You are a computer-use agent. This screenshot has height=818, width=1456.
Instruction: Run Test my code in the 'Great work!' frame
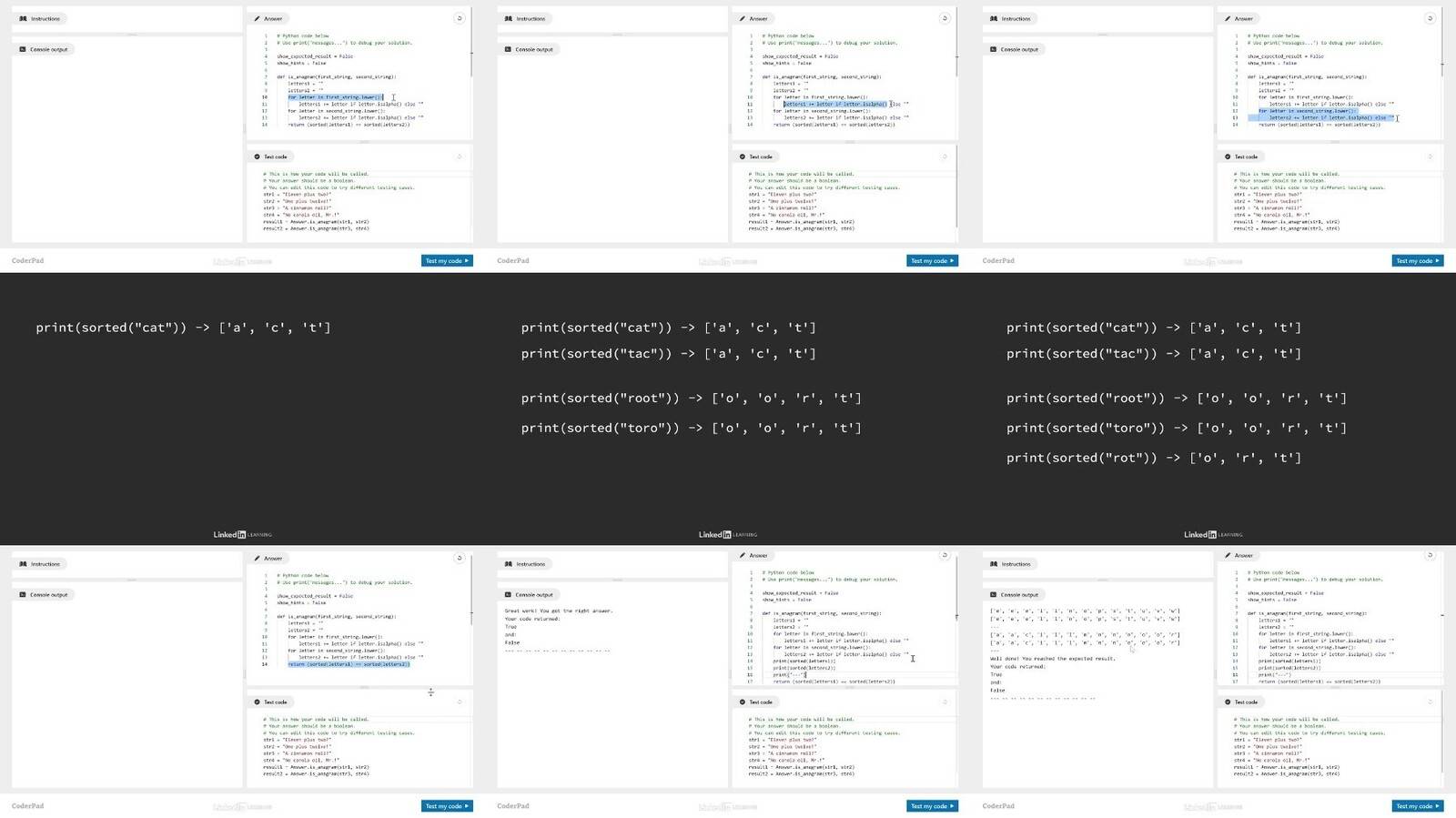[x=932, y=806]
